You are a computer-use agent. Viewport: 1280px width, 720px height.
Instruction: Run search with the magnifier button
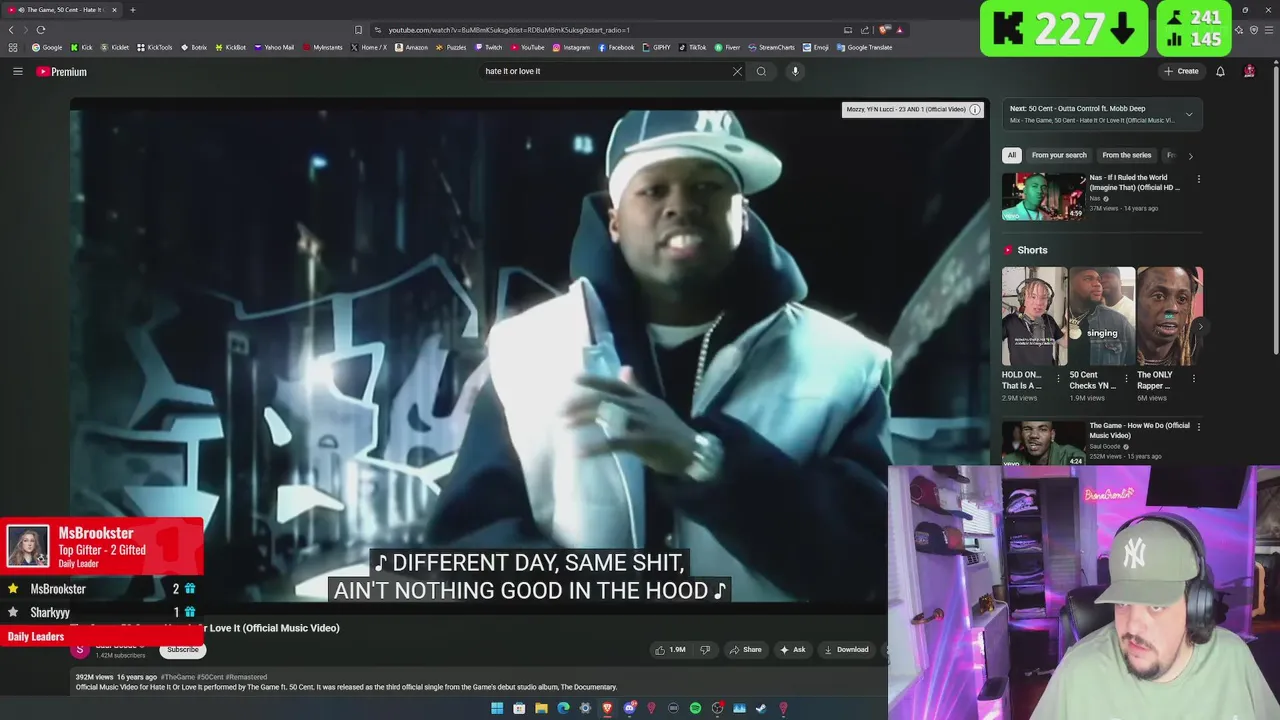pos(761,71)
